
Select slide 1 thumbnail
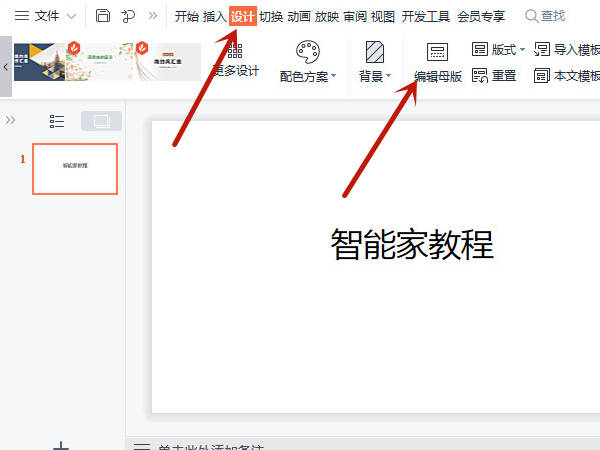click(x=75, y=169)
